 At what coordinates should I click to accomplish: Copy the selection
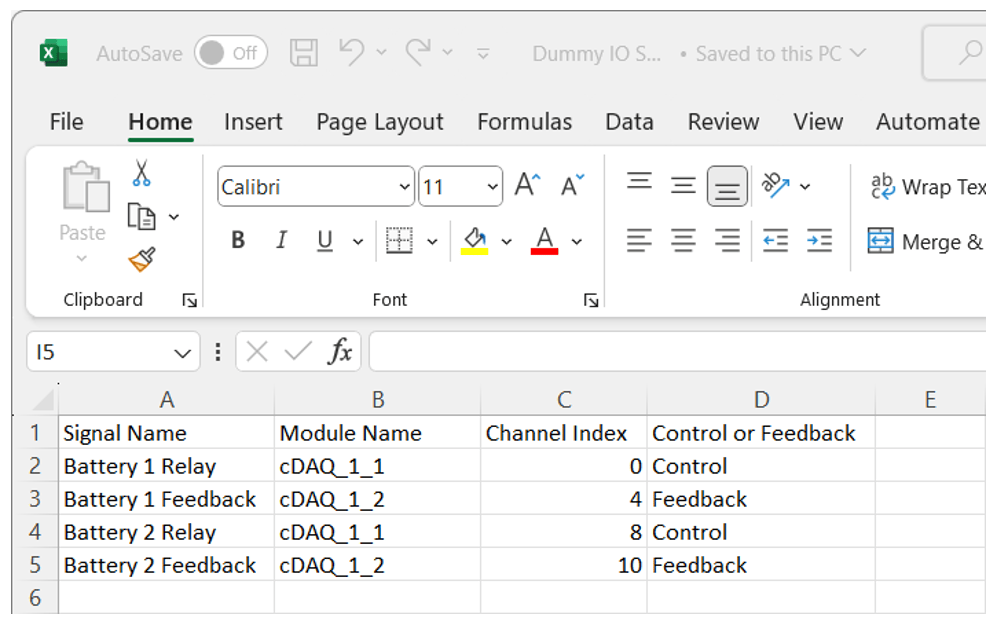(x=141, y=216)
